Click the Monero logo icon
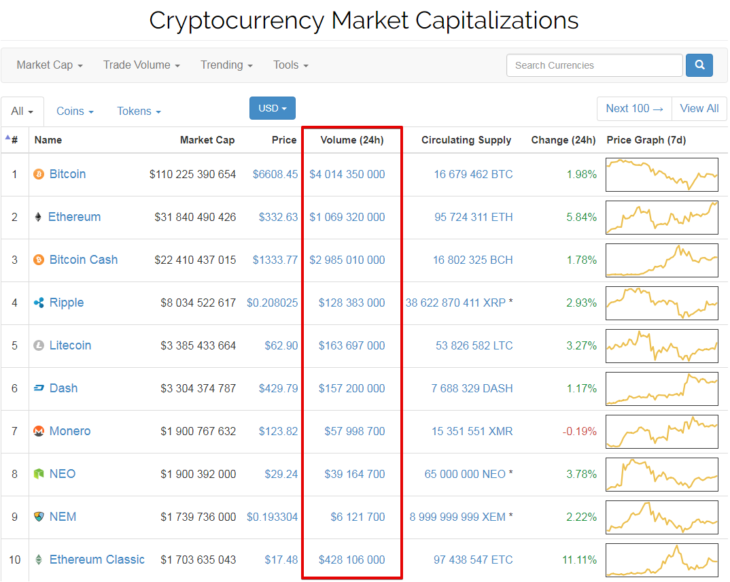 pos(39,431)
